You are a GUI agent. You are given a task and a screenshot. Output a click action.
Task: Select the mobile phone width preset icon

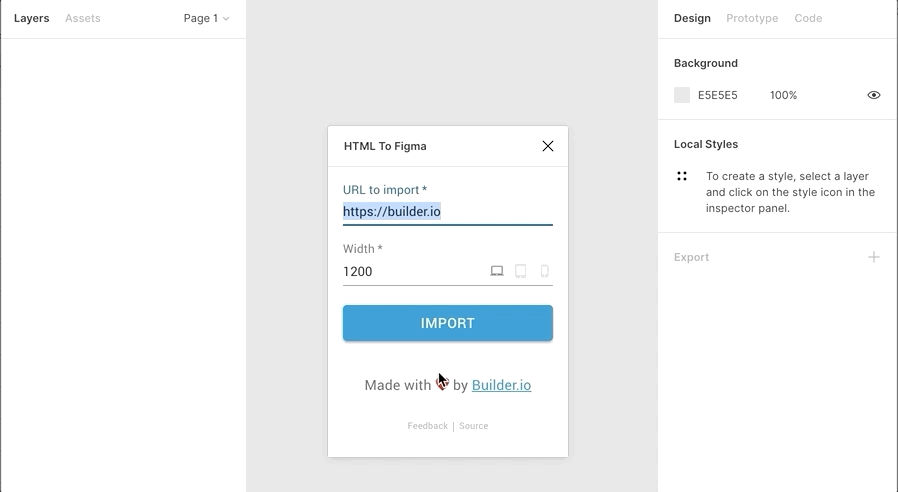[x=545, y=271]
